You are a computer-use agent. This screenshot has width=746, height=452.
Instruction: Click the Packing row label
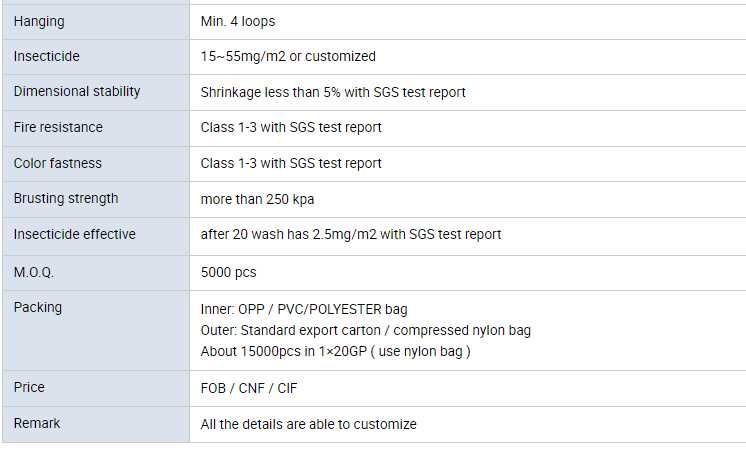(x=37, y=307)
